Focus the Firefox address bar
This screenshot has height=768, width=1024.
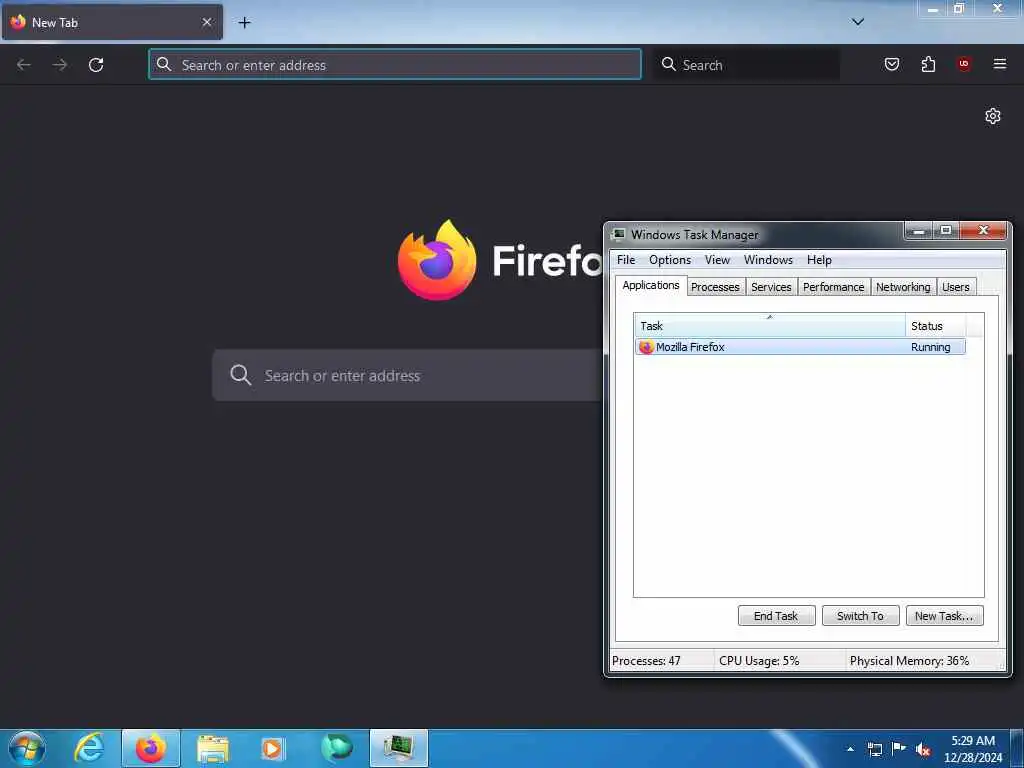point(394,65)
